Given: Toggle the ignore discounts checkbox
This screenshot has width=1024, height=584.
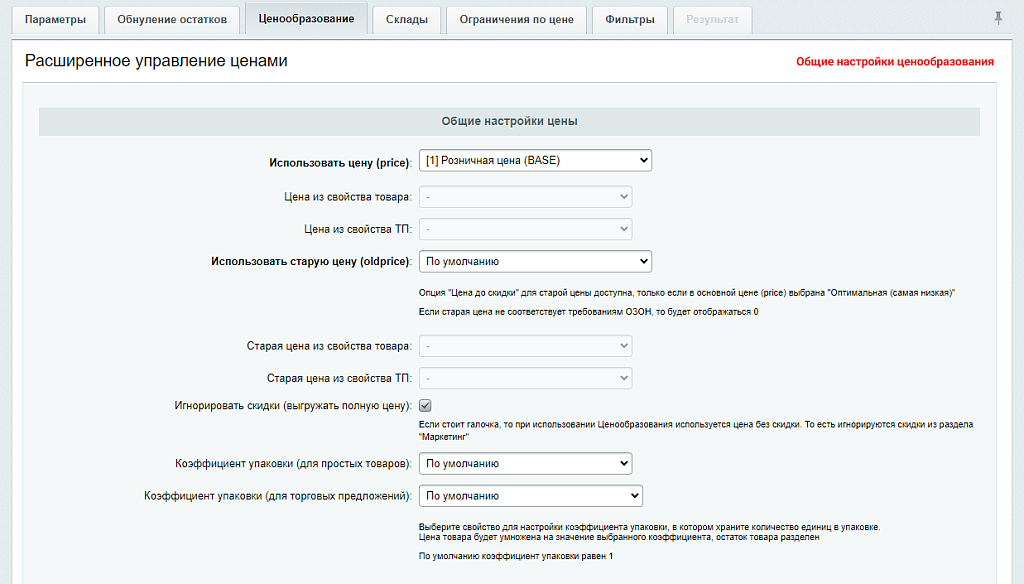Looking at the screenshot, I should tap(425, 406).
